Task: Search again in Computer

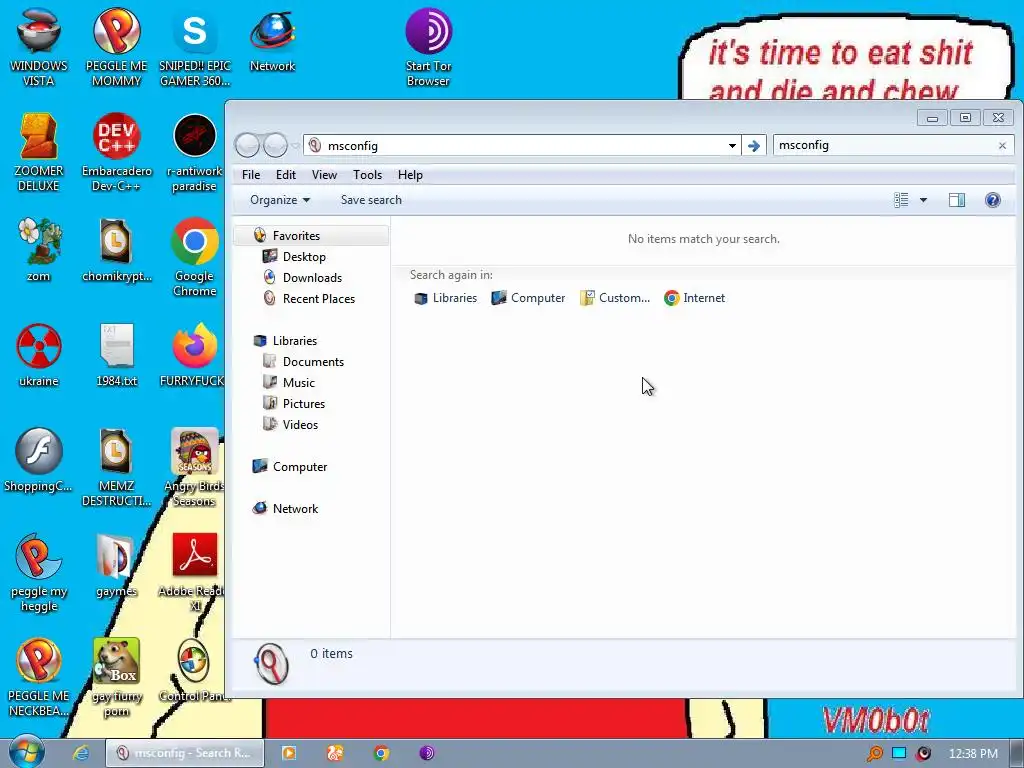Action: 528,298
